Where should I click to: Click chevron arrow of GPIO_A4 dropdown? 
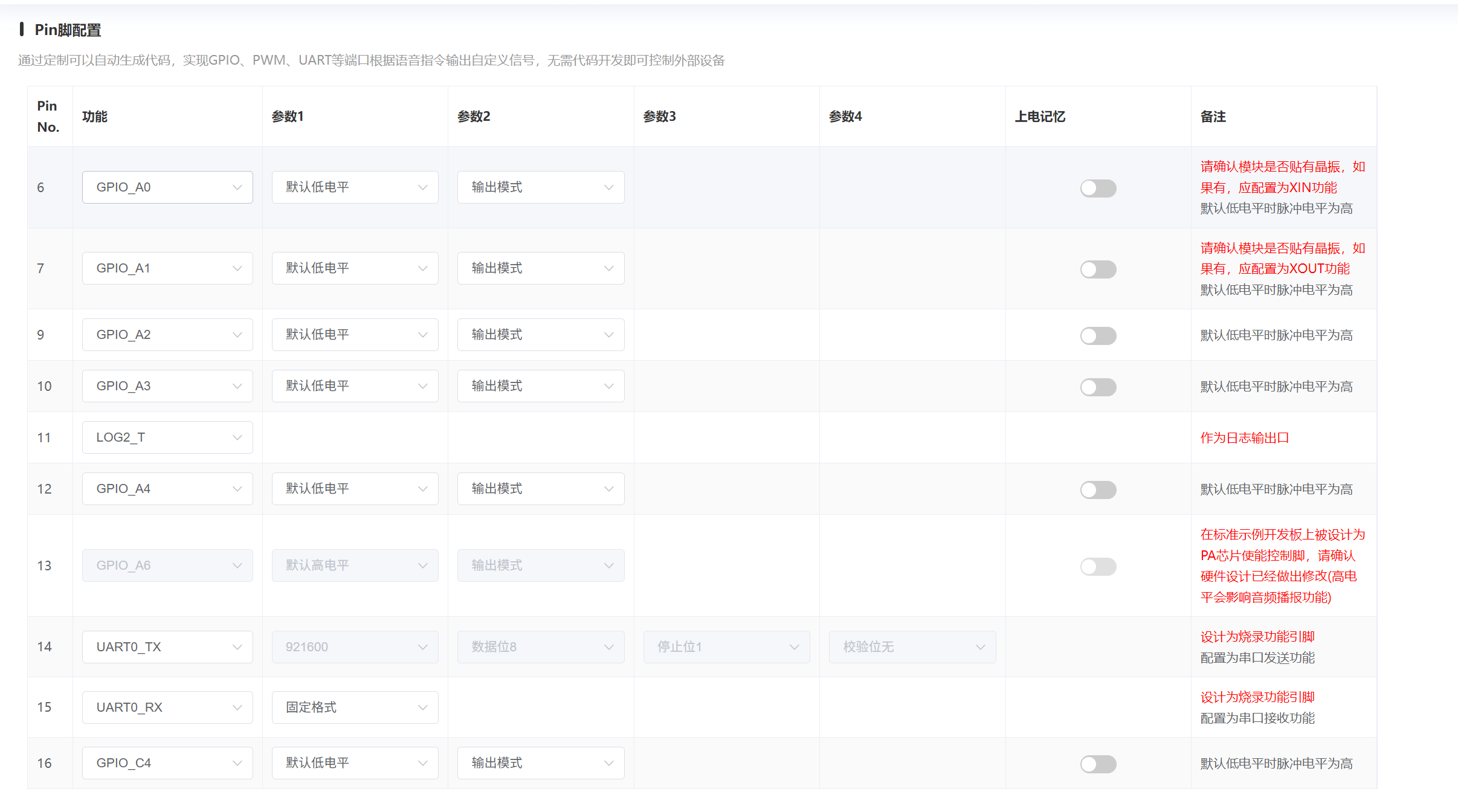(237, 489)
